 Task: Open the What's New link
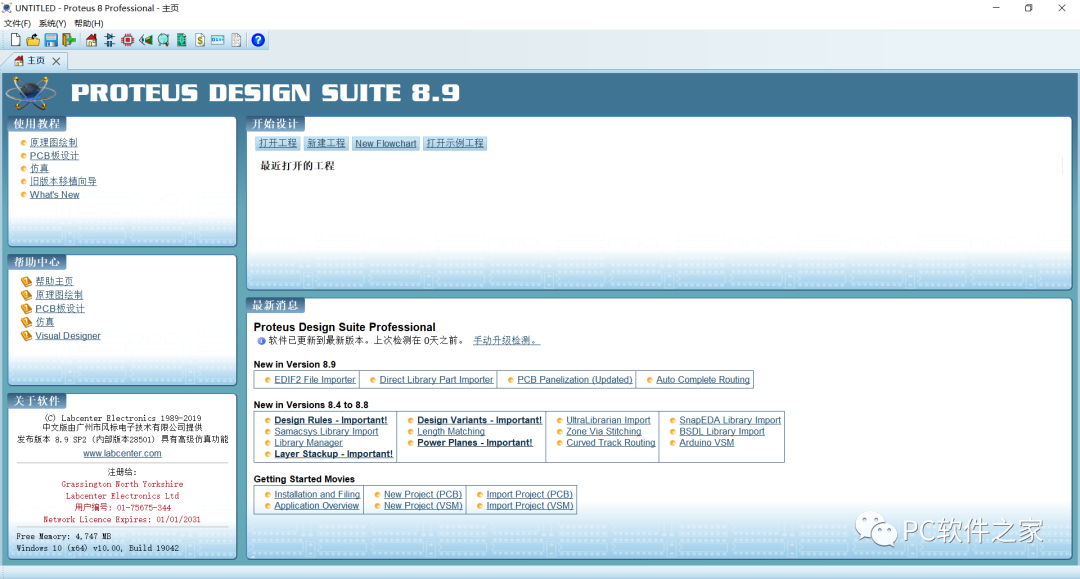tap(54, 195)
